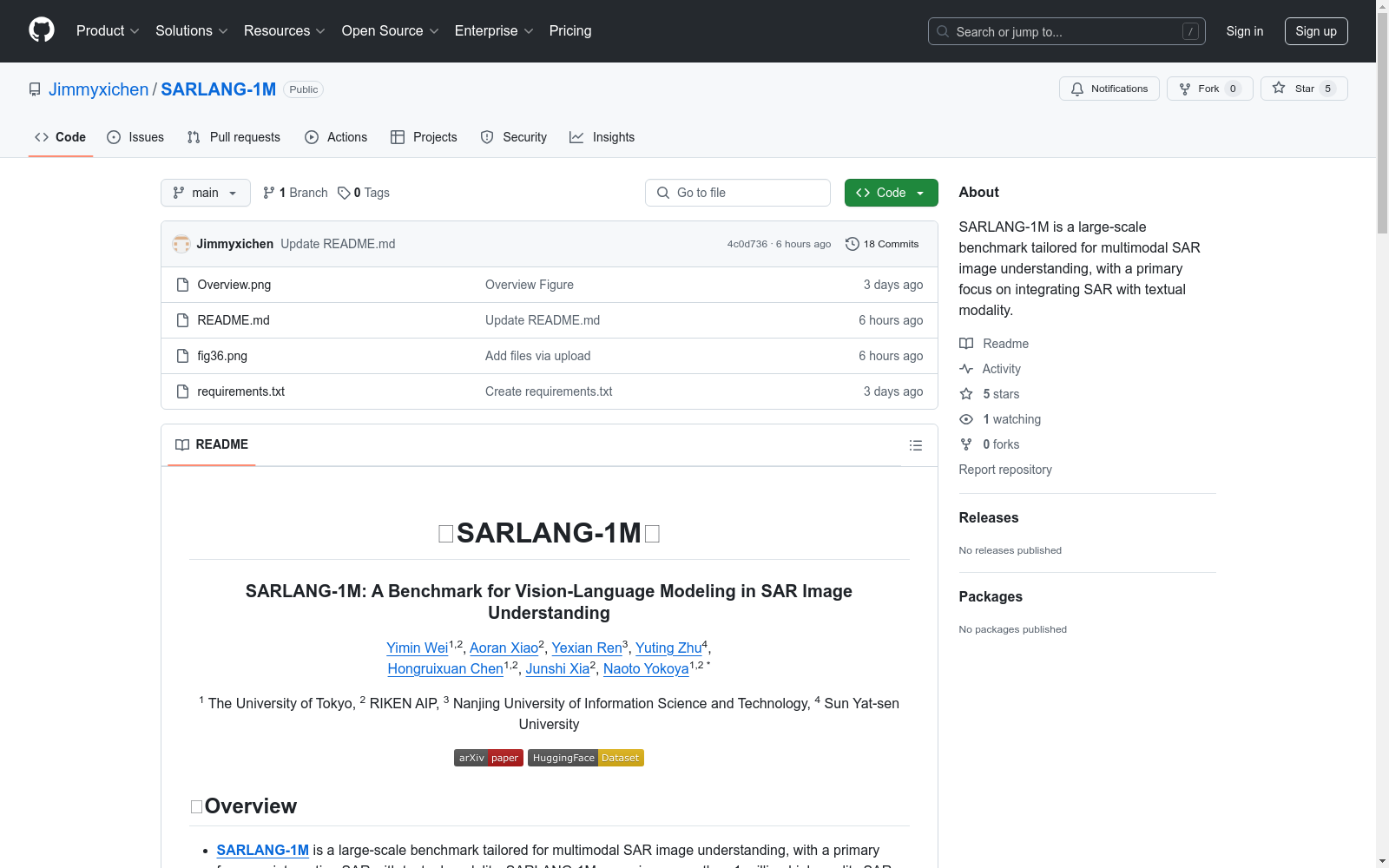Select the Code repository tab
1389x868 pixels.
[61, 137]
